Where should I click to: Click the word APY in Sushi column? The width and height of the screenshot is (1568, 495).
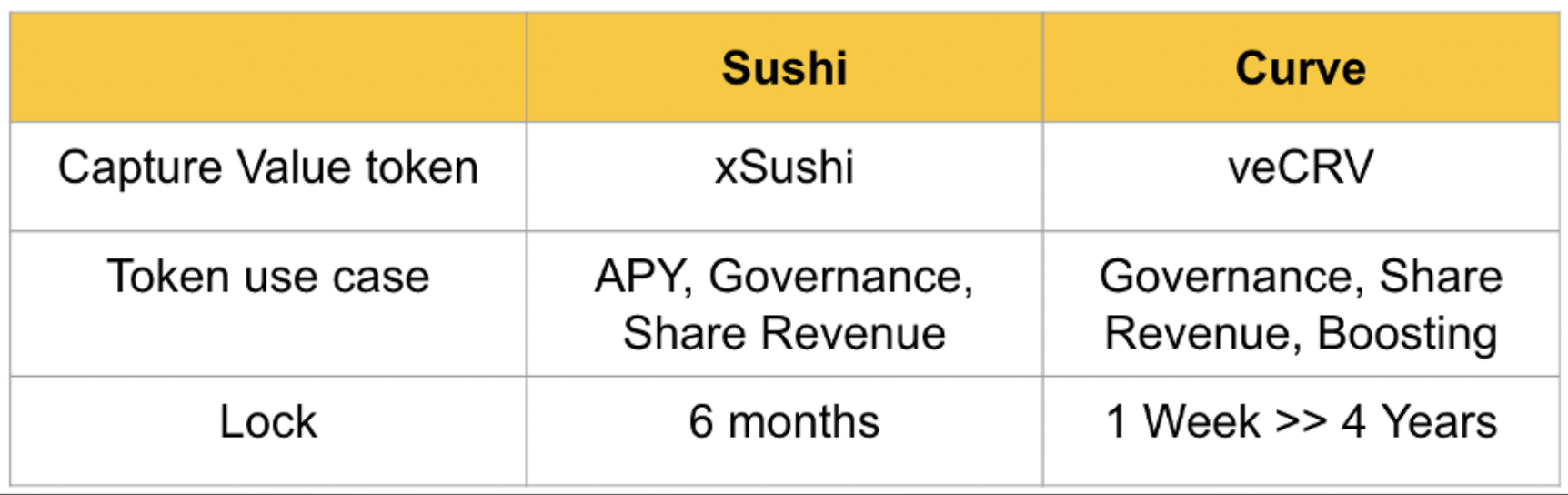click(x=642, y=277)
